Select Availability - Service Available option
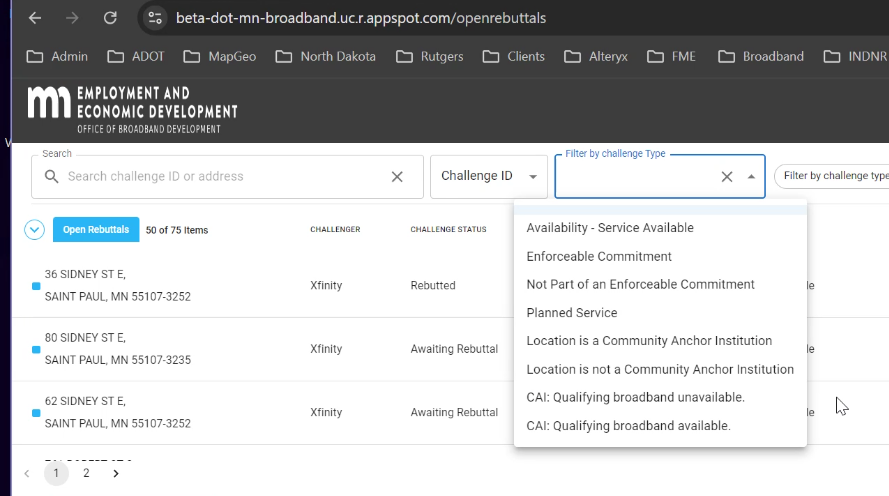This screenshot has height=496, width=889. point(609,228)
